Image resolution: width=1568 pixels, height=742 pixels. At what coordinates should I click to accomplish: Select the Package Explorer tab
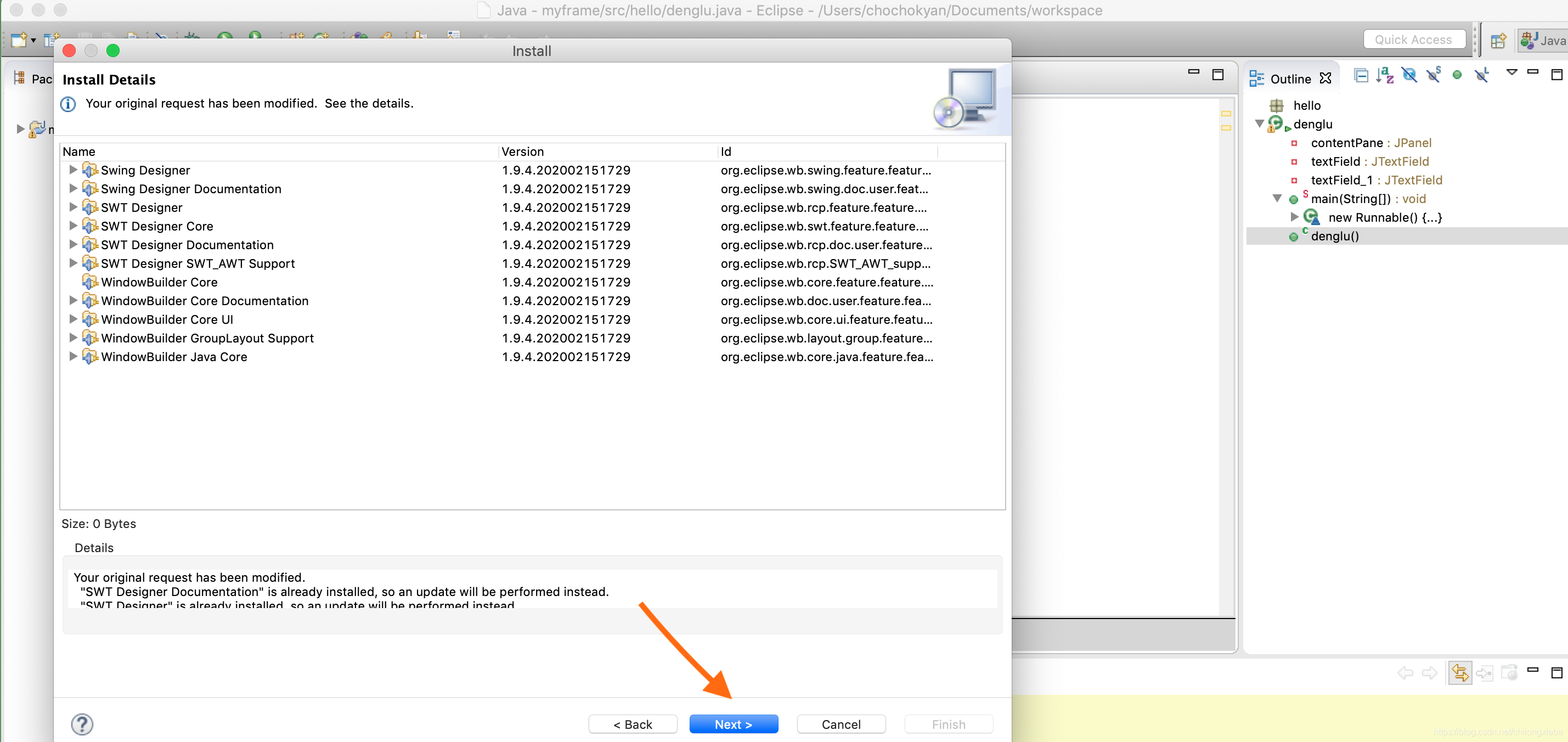[33, 78]
